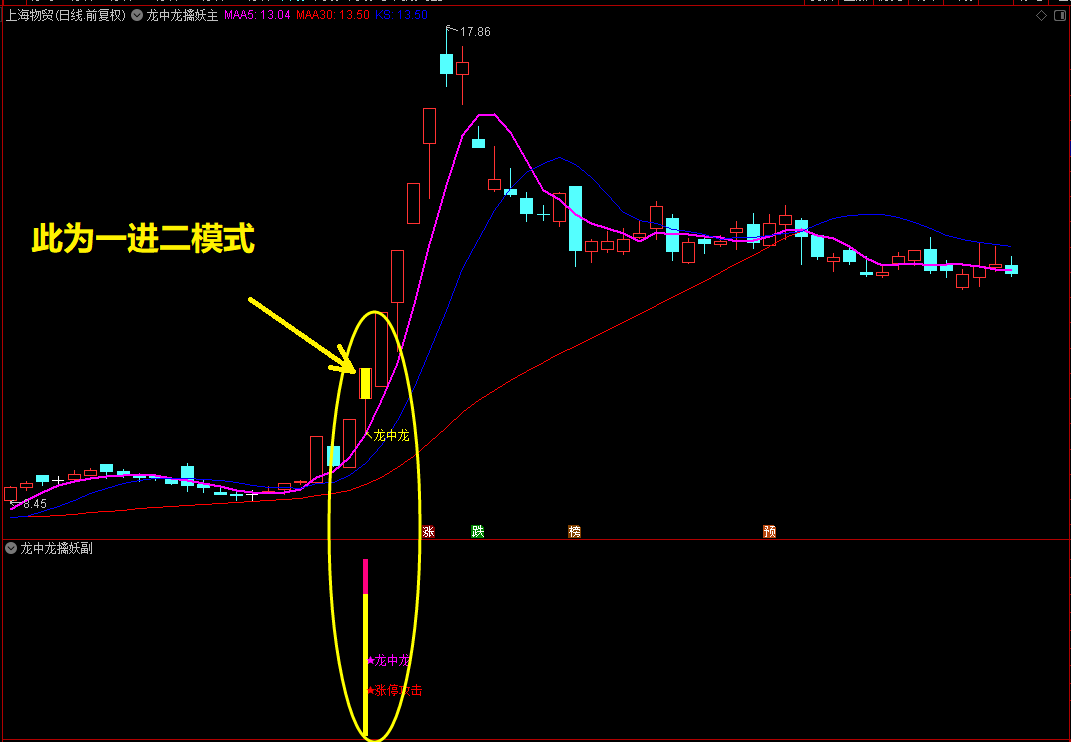The width and height of the screenshot is (1071, 742).
Task: Click the yellow 龙中龙 signal label on main chart
Action: tap(391, 435)
